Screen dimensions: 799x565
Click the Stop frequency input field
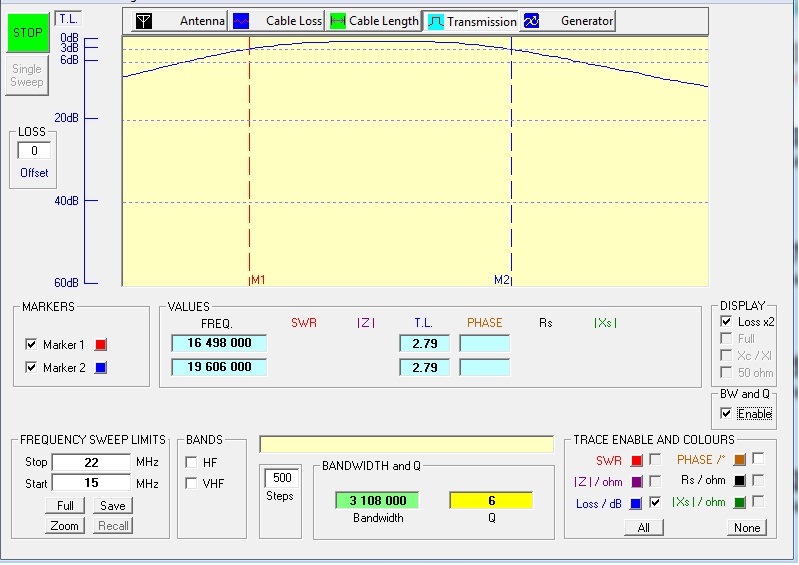(x=91, y=463)
